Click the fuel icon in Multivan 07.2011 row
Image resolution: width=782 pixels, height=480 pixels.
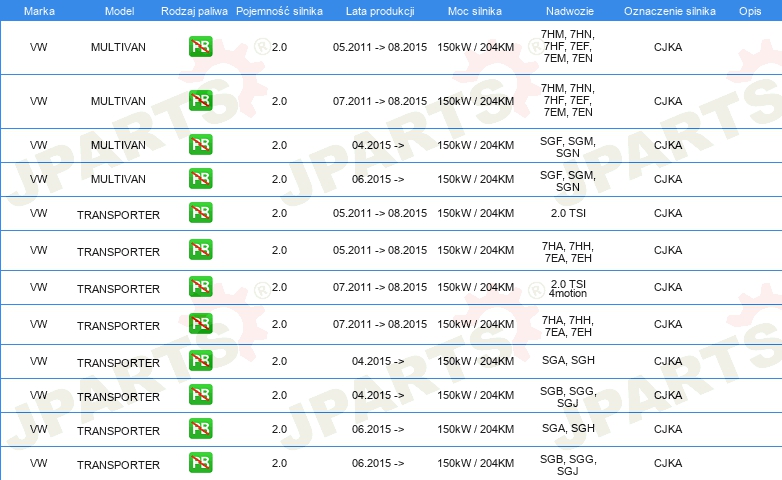(x=200, y=101)
